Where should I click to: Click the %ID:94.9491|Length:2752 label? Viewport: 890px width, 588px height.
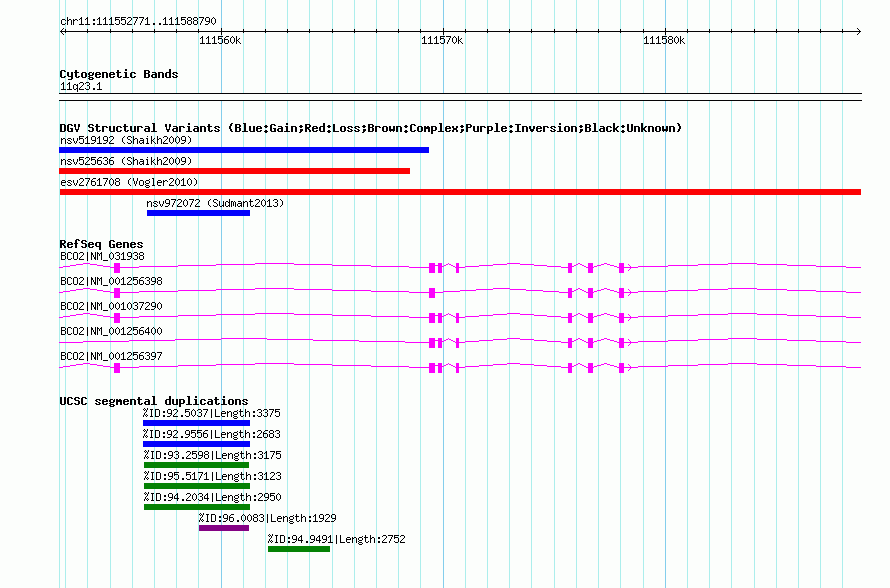[x=337, y=540]
